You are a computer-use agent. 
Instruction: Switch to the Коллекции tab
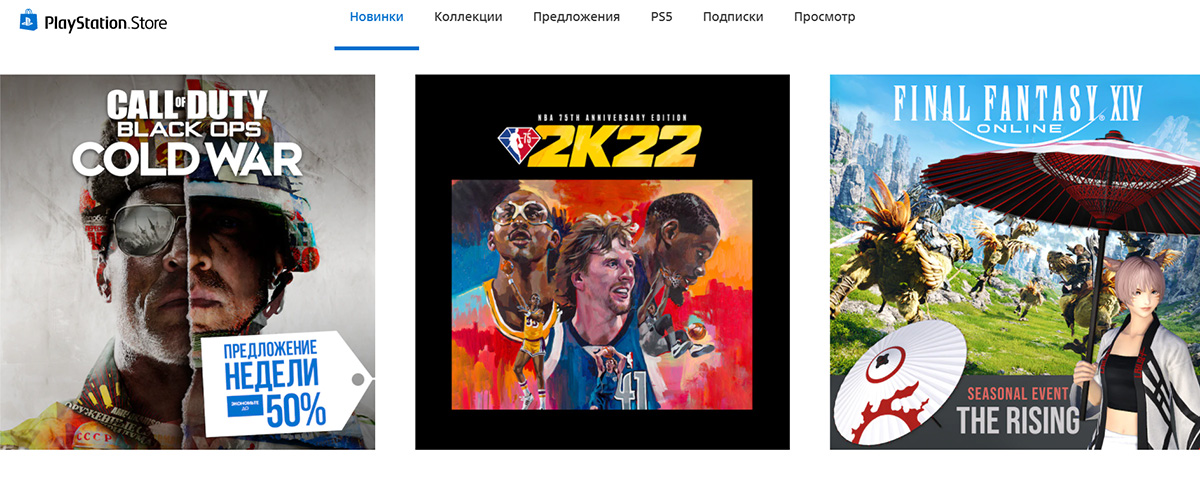coord(469,17)
